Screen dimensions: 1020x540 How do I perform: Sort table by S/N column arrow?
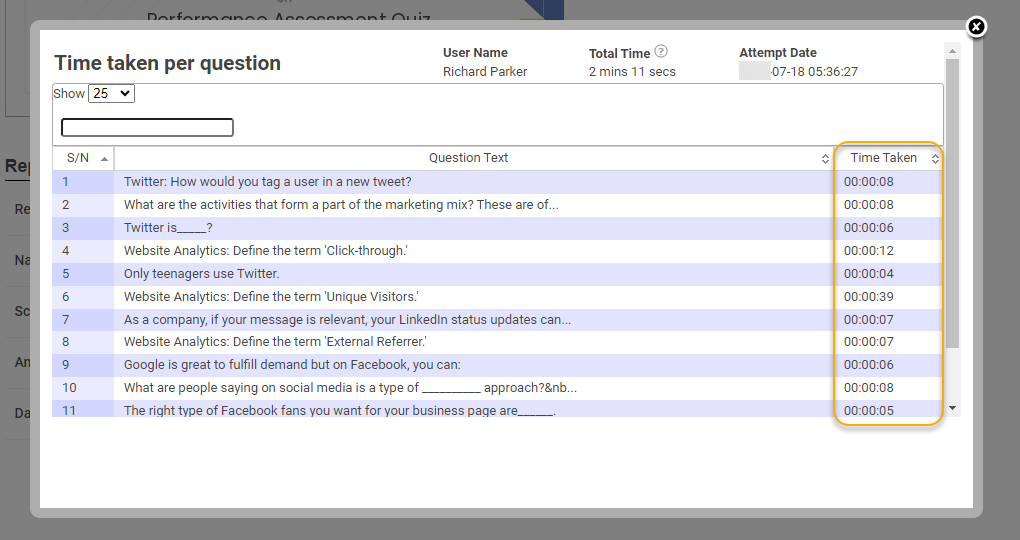[105, 159]
